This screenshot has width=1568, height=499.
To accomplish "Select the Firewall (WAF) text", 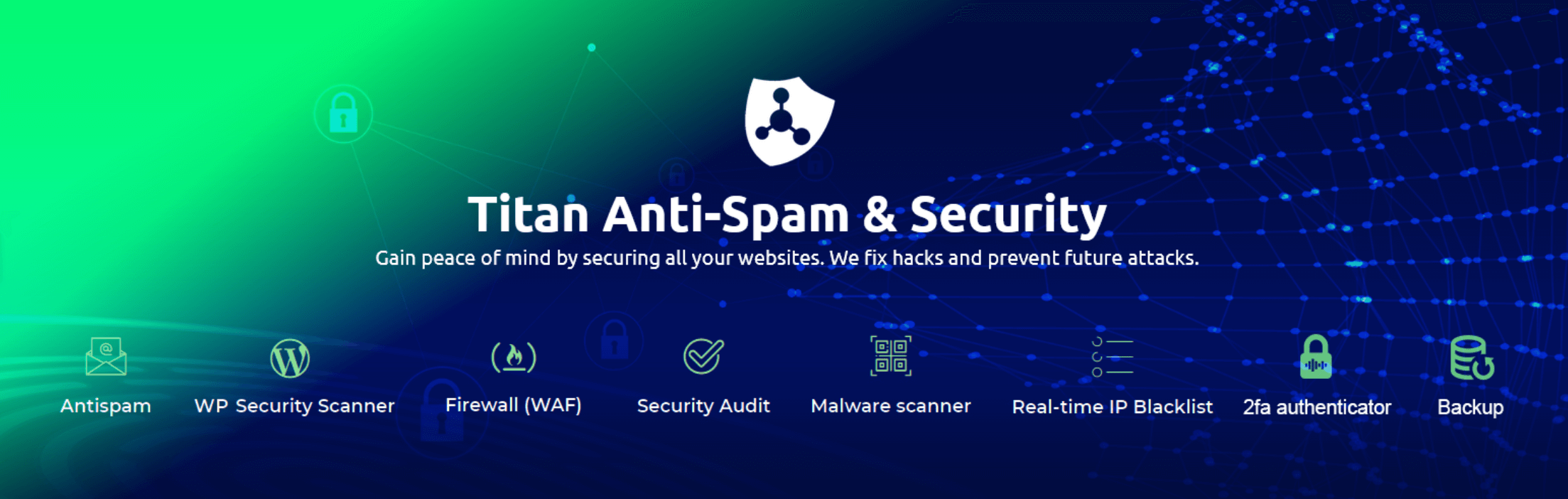I will pyautogui.click(x=514, y=405).
